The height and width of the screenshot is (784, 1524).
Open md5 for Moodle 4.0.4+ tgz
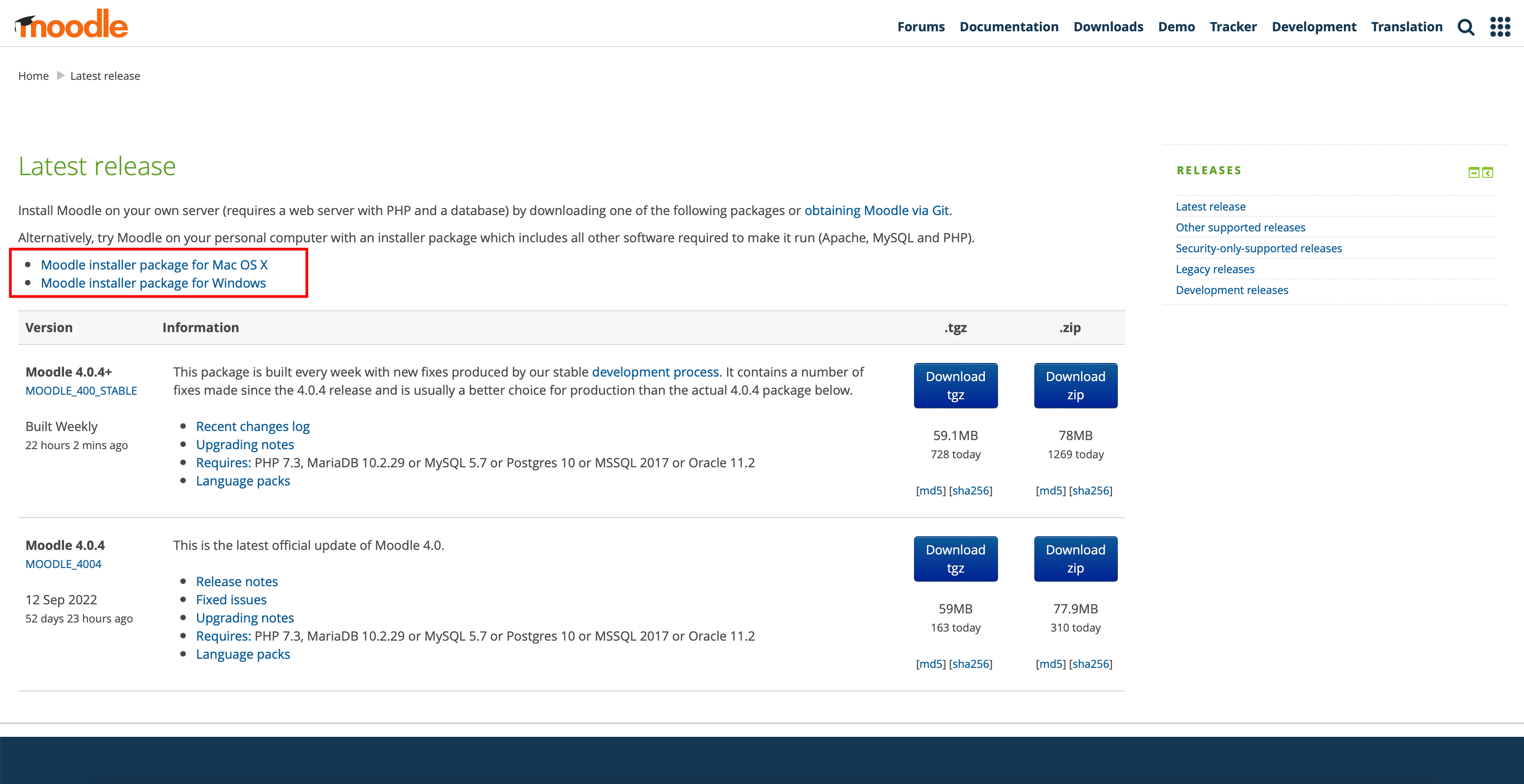tap(931, 491)
